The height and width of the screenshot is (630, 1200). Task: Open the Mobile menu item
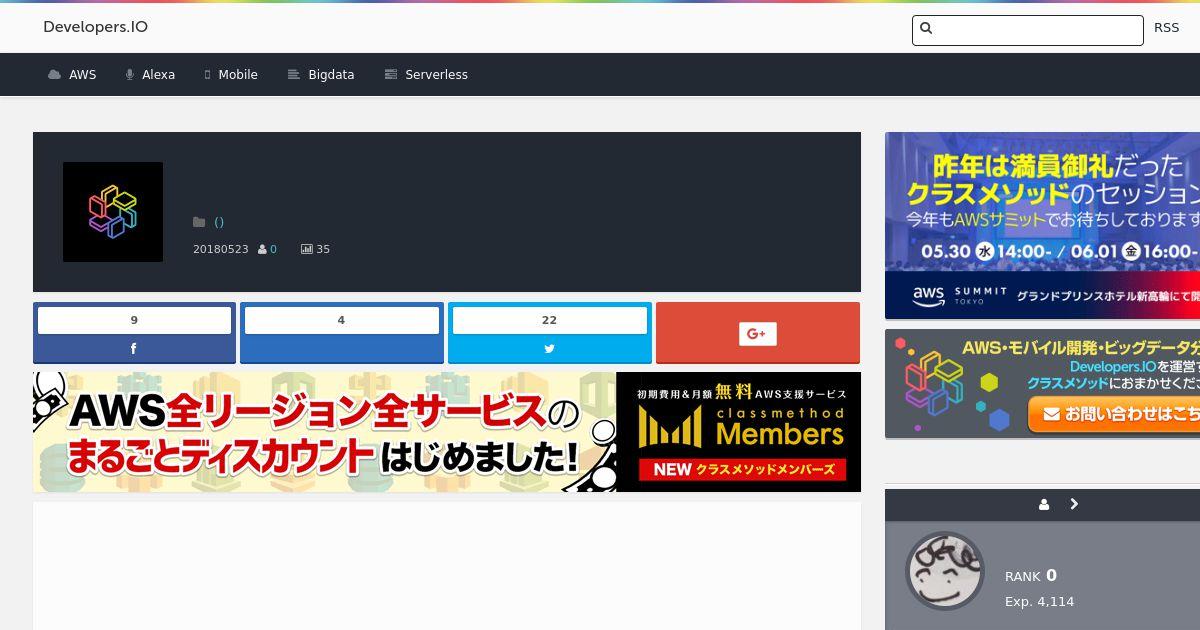click(231, 75)
